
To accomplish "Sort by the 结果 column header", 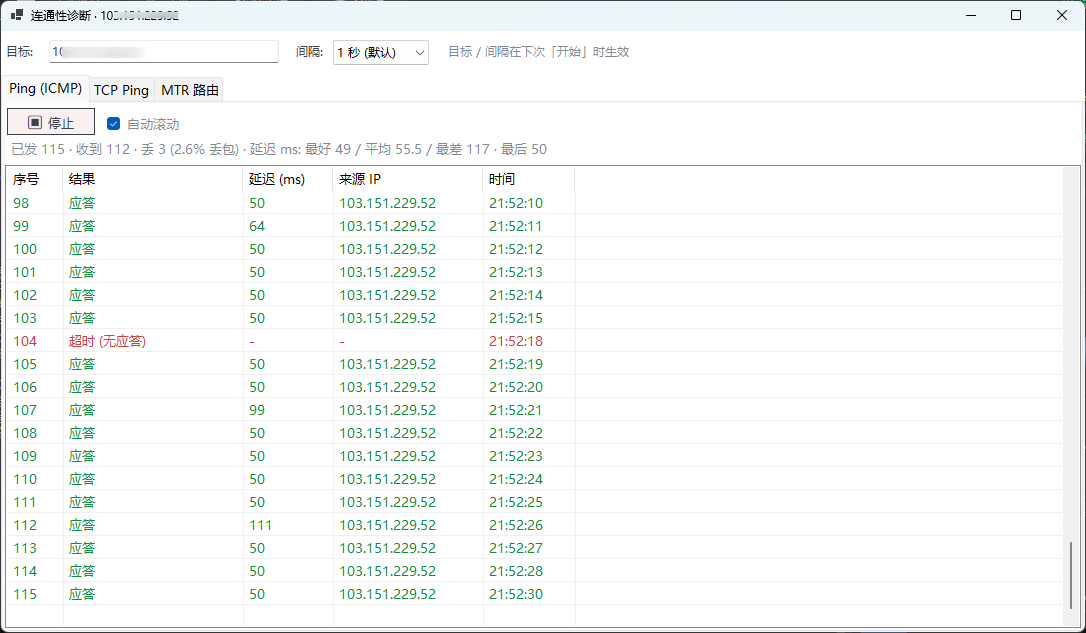I will point(152,179).
